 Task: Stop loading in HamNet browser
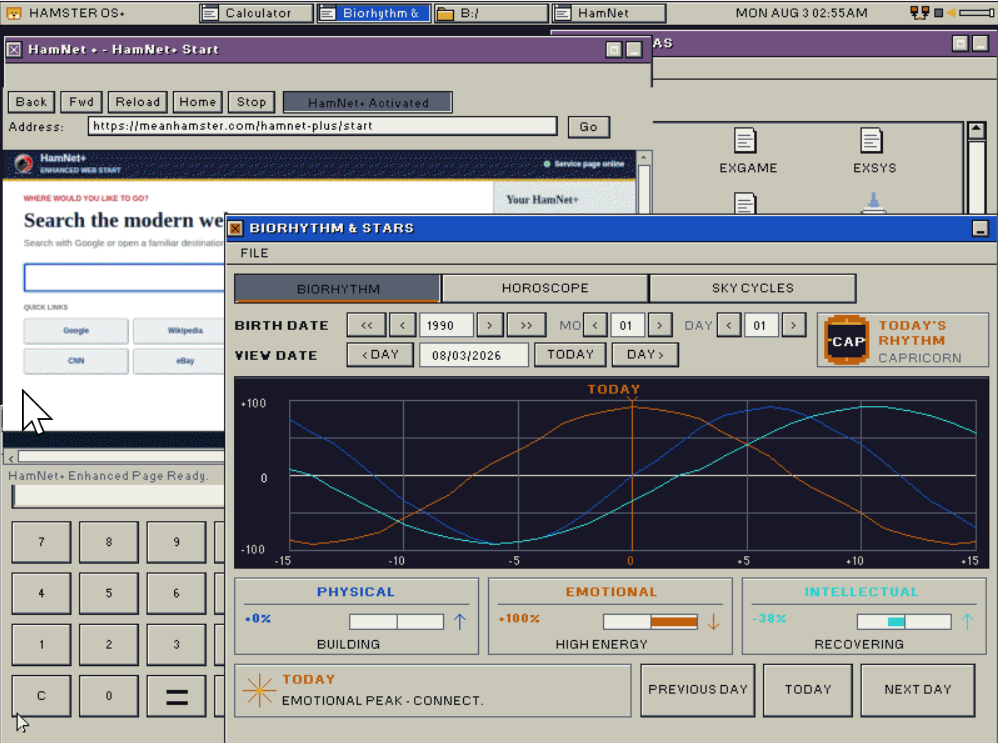(x=251, y=102)
